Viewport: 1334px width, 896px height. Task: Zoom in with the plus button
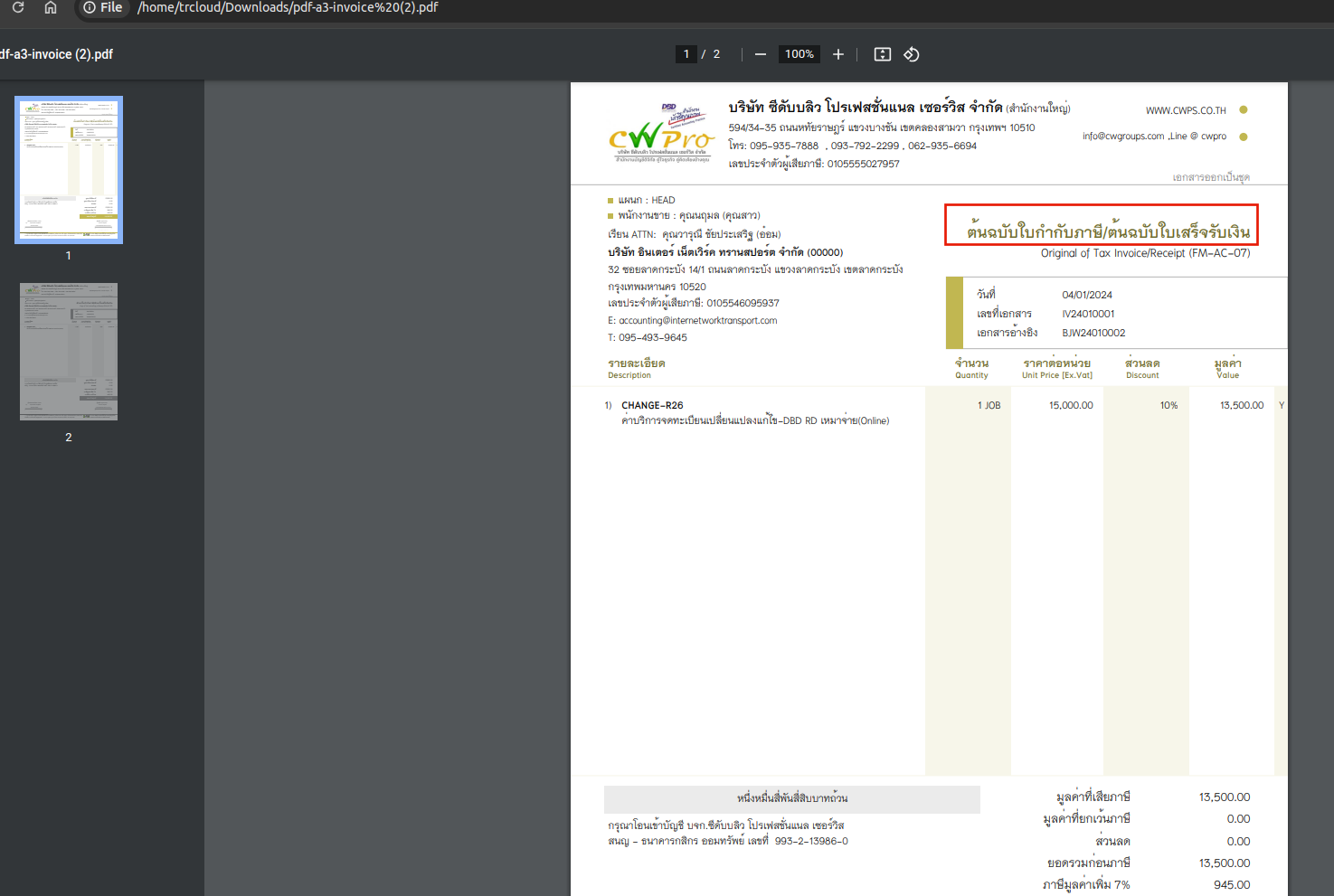[838, 54]
